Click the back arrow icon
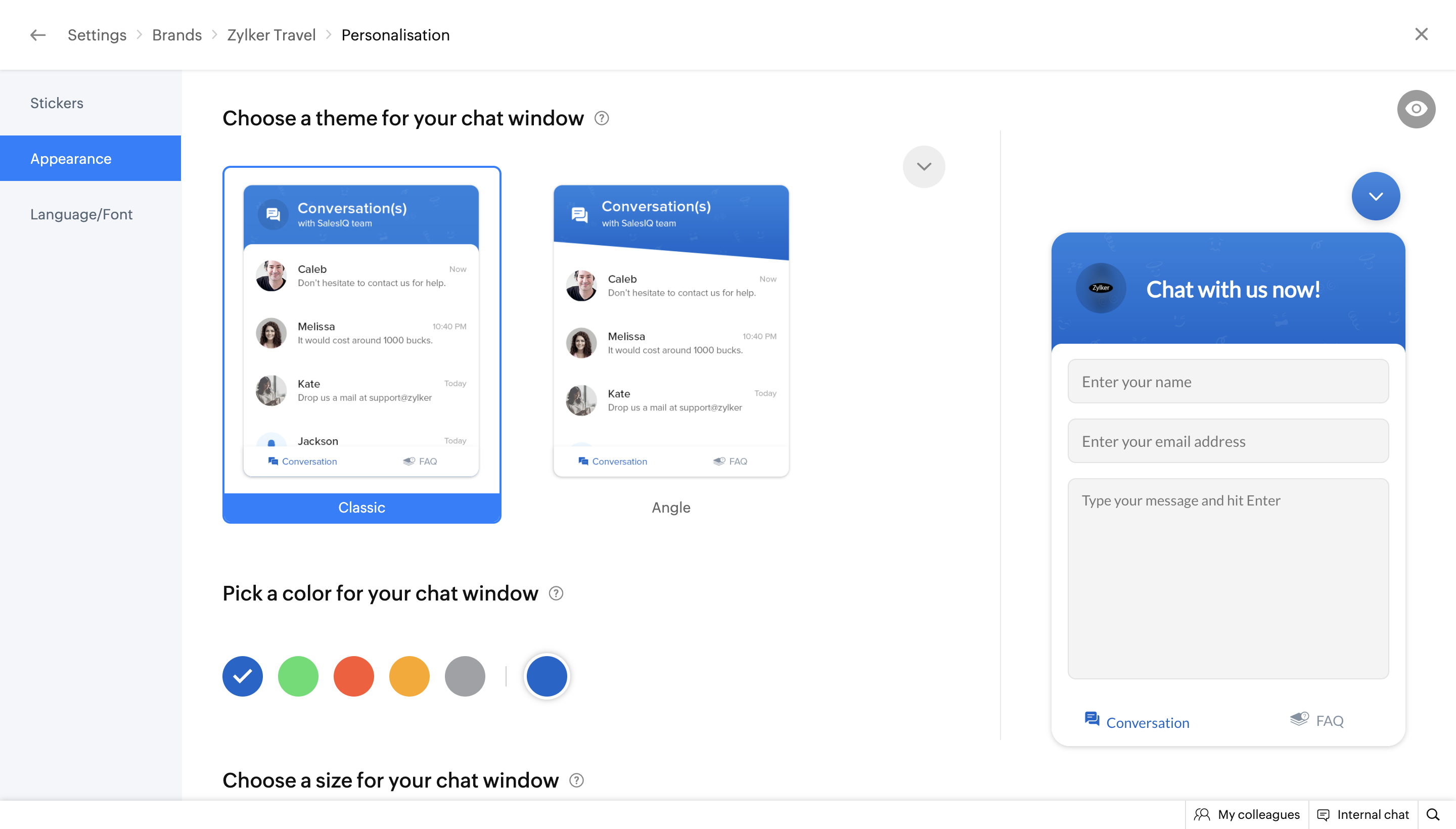 pyautogui.click(x=37, y=35)
